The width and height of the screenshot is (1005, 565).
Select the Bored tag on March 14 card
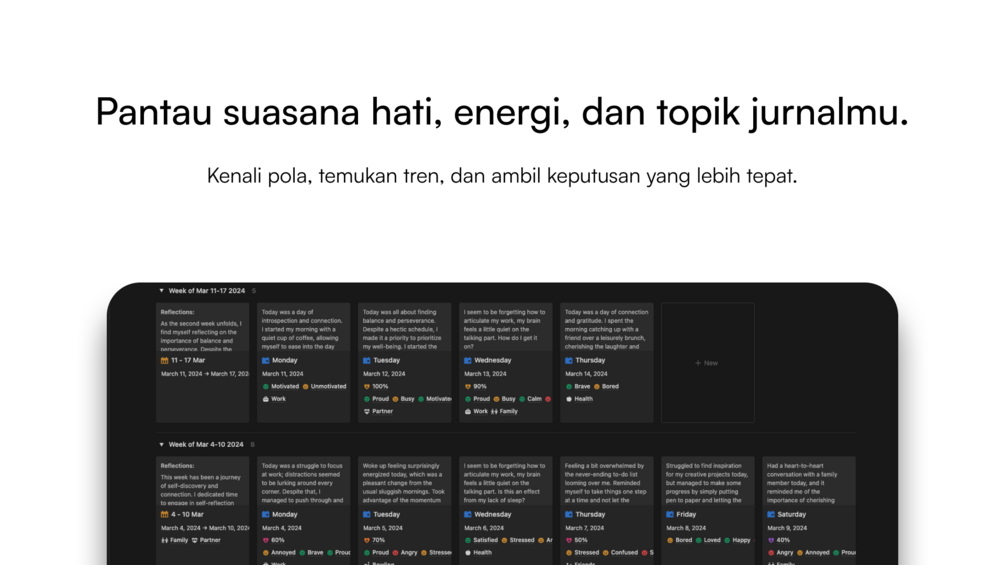[x=606, y=386]
